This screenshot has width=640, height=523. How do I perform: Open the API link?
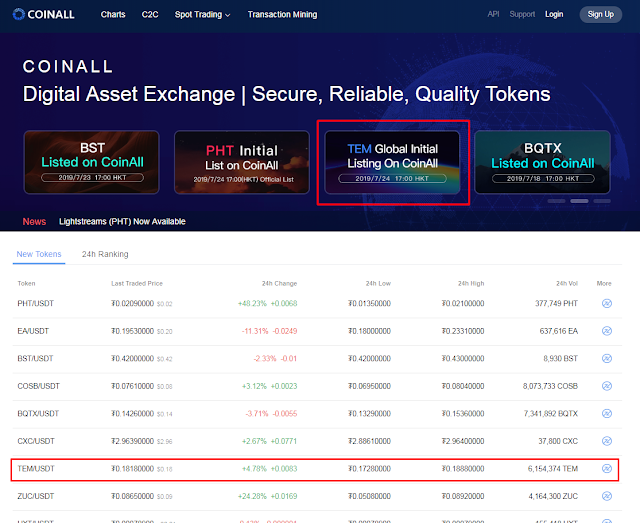493,14
